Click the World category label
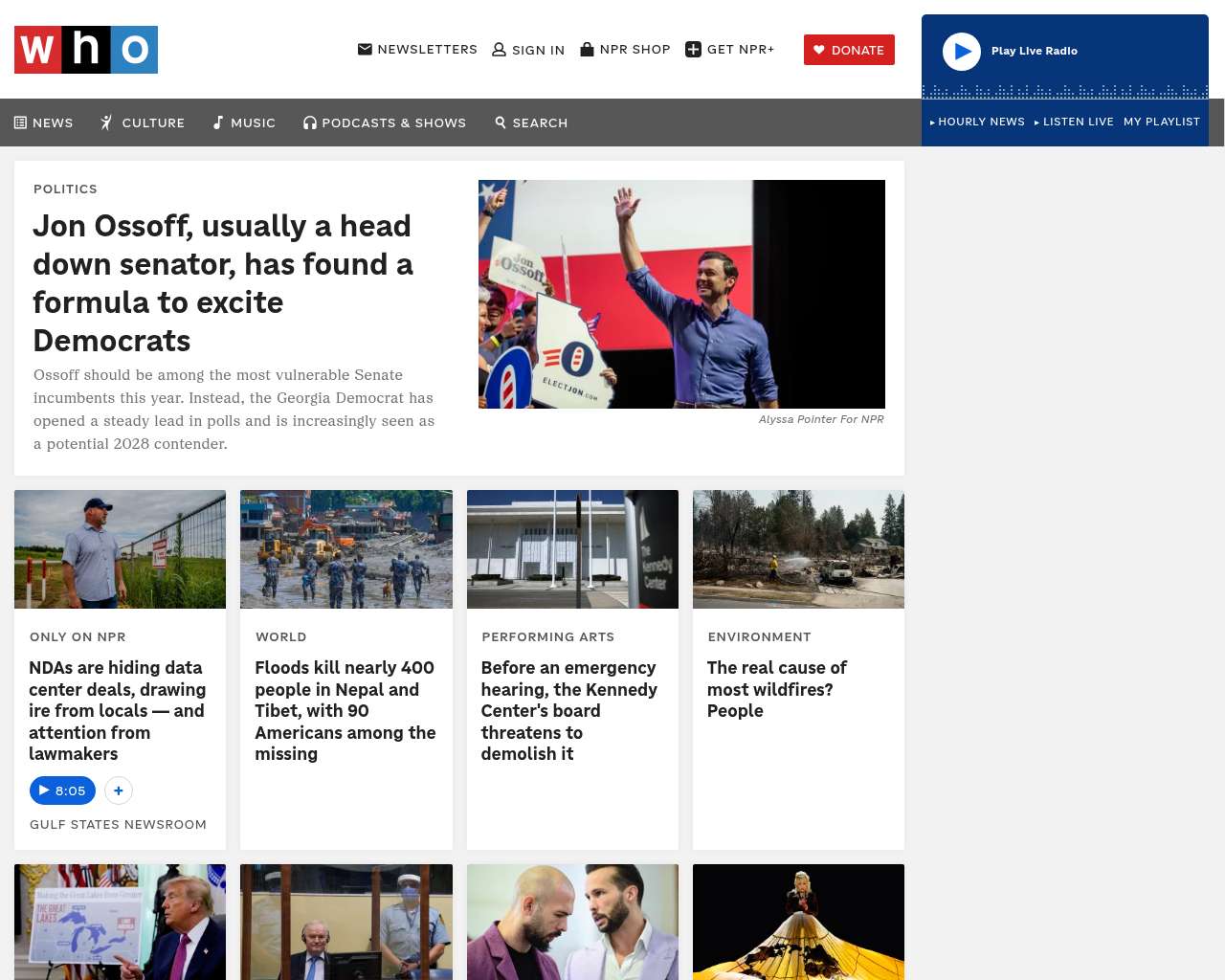 [280, 636]
